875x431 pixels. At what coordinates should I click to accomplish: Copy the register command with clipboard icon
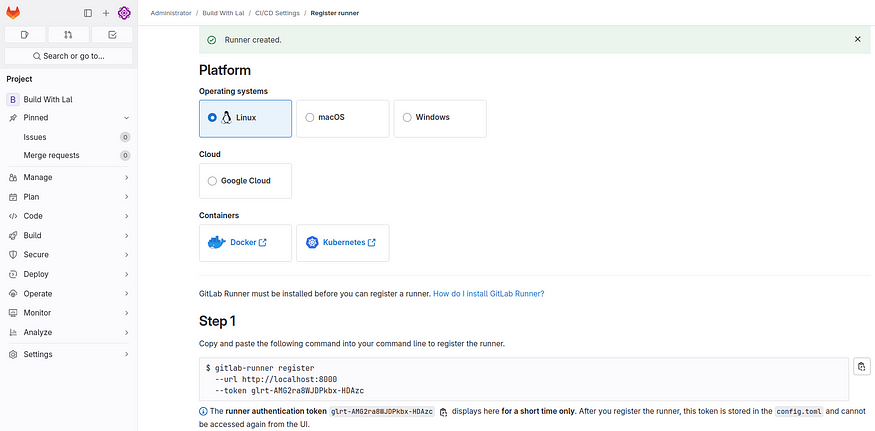(x=862, y=366)
